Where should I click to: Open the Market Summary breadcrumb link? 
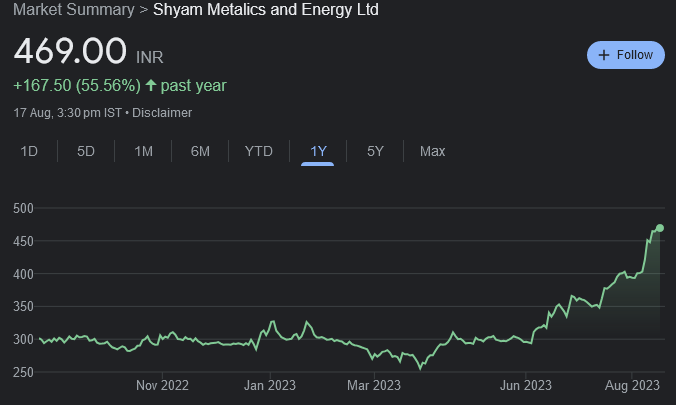74,9
